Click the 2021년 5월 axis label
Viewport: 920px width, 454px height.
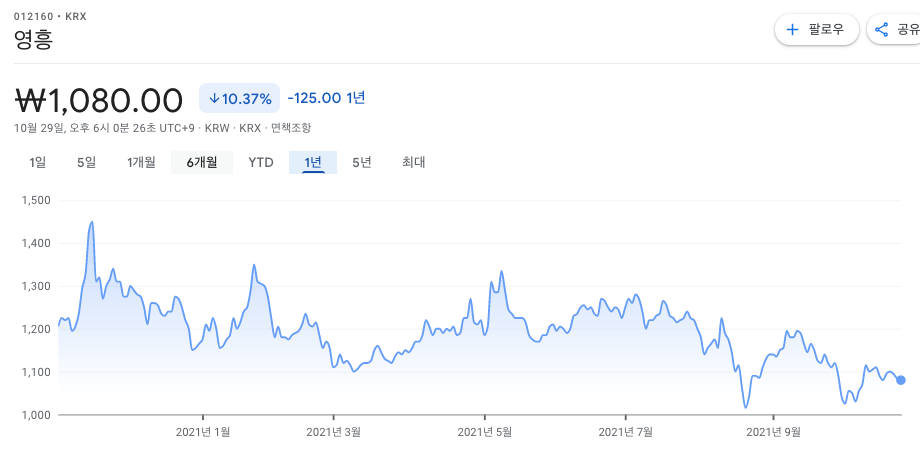[485, 432]
